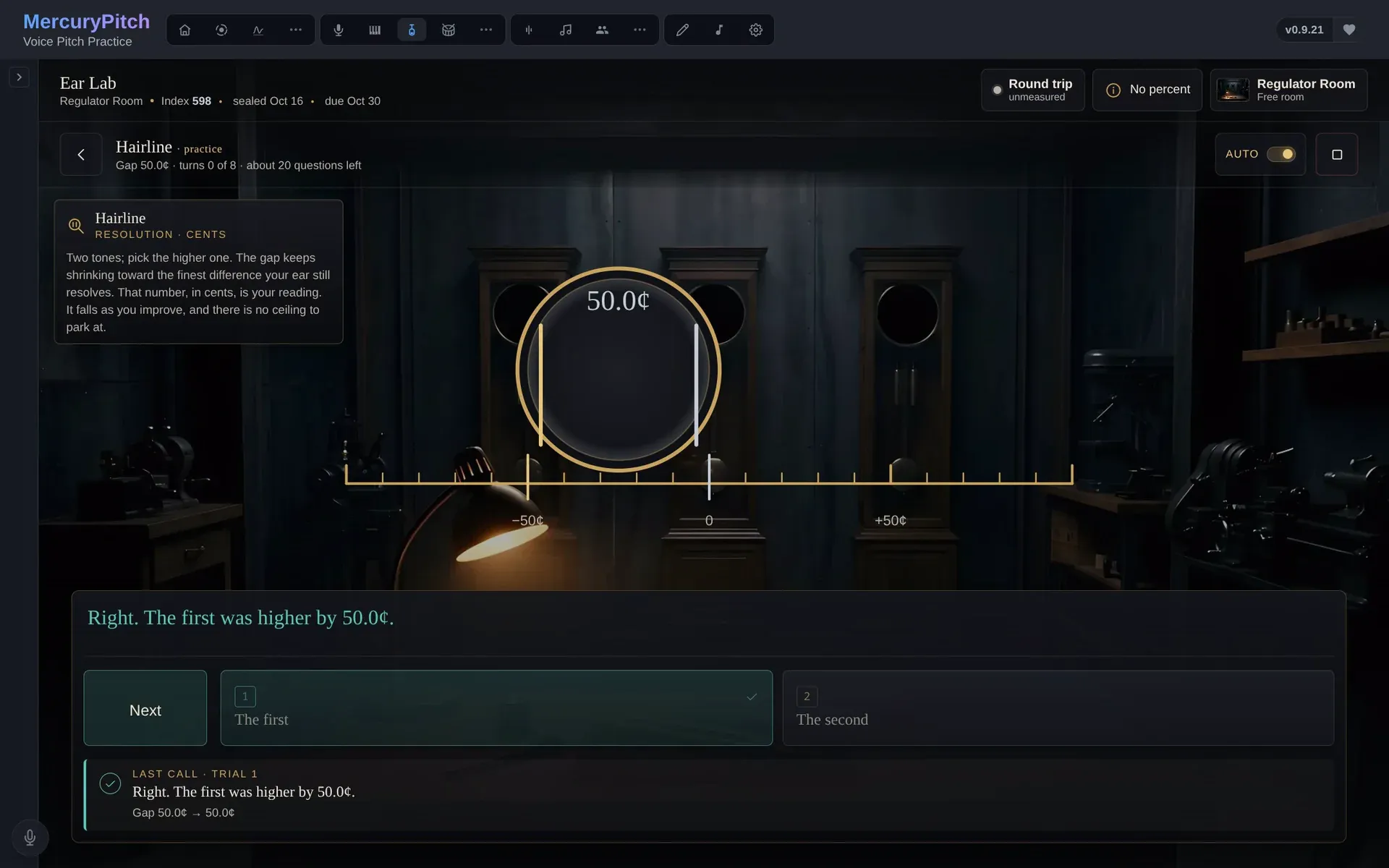The image size is (1389, 868).
Task: Click the Last Call Trial 1 check icon
Action: pos(110,783)
